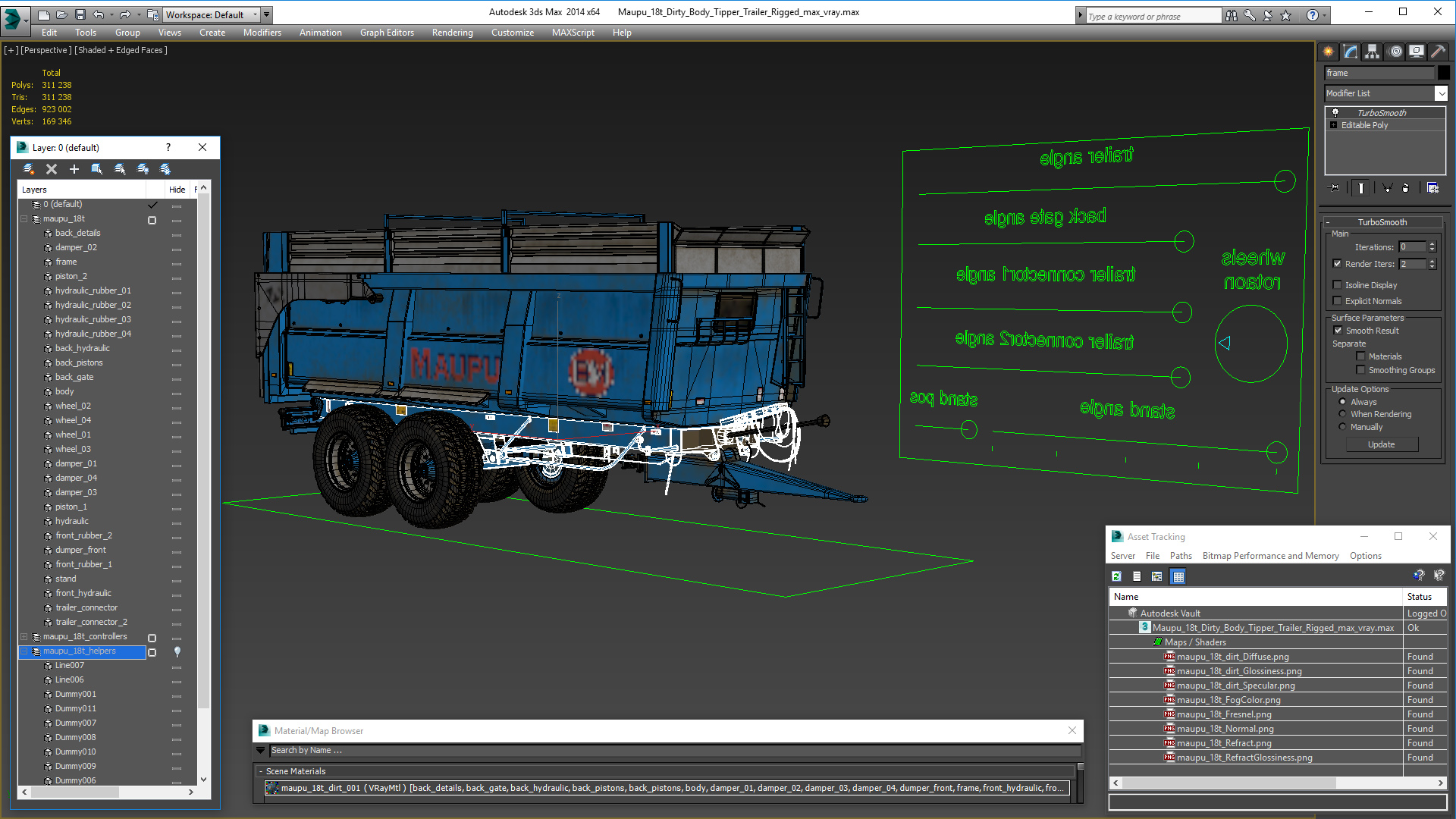This screenshot has width=1456, height=819.
Task: Open the Modifier List dropdown
Action: tap(1441, 93)
